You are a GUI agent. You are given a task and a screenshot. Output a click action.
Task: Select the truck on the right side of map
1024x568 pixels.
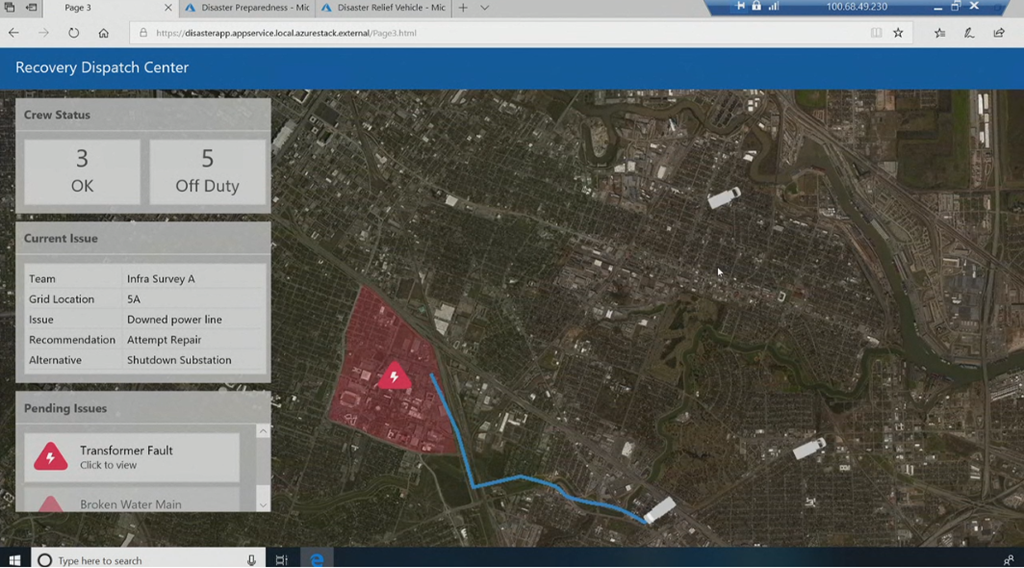pyautogui.click(x=809, y=449)
